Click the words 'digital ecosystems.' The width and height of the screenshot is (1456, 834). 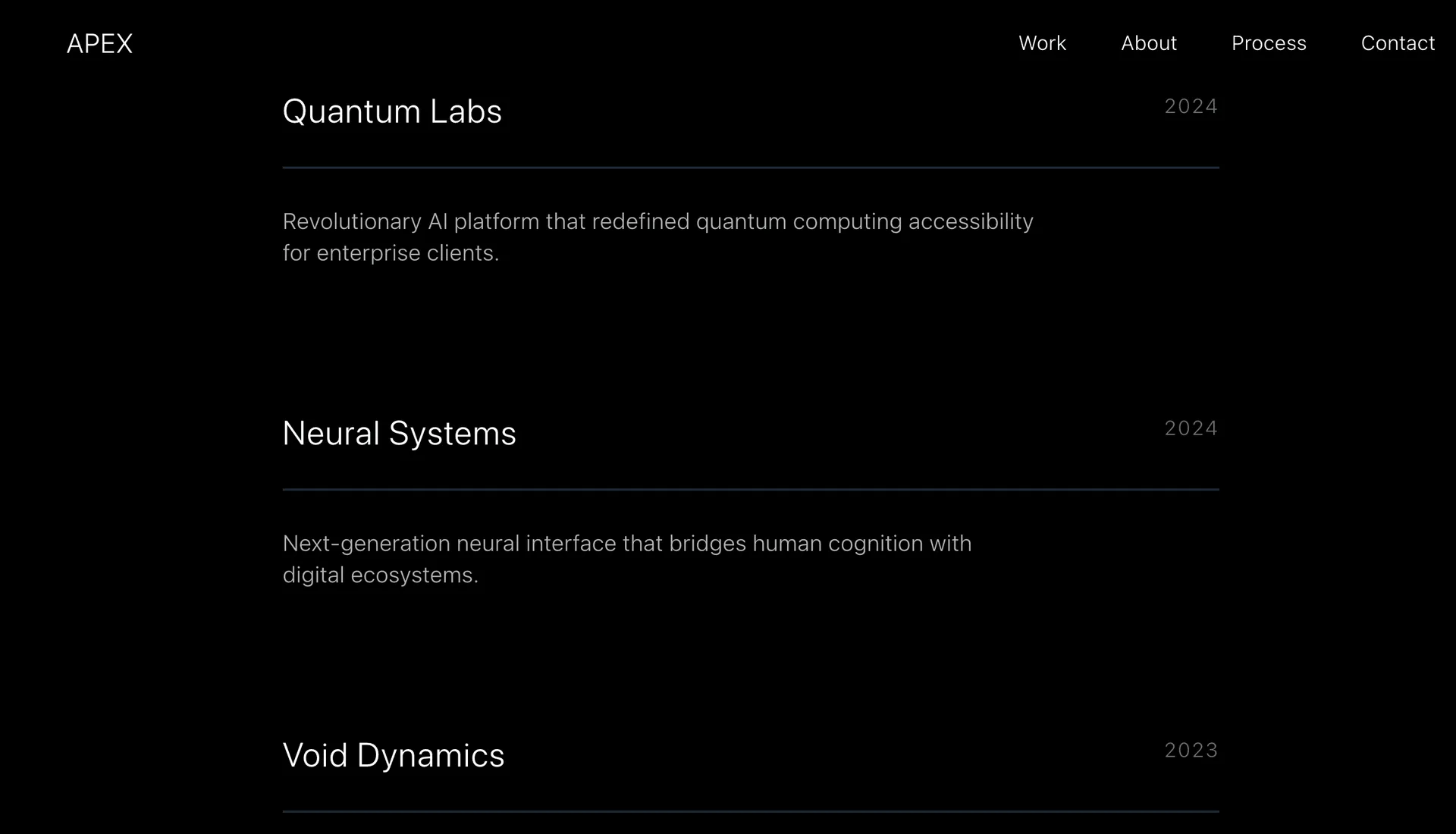[381, 575]
